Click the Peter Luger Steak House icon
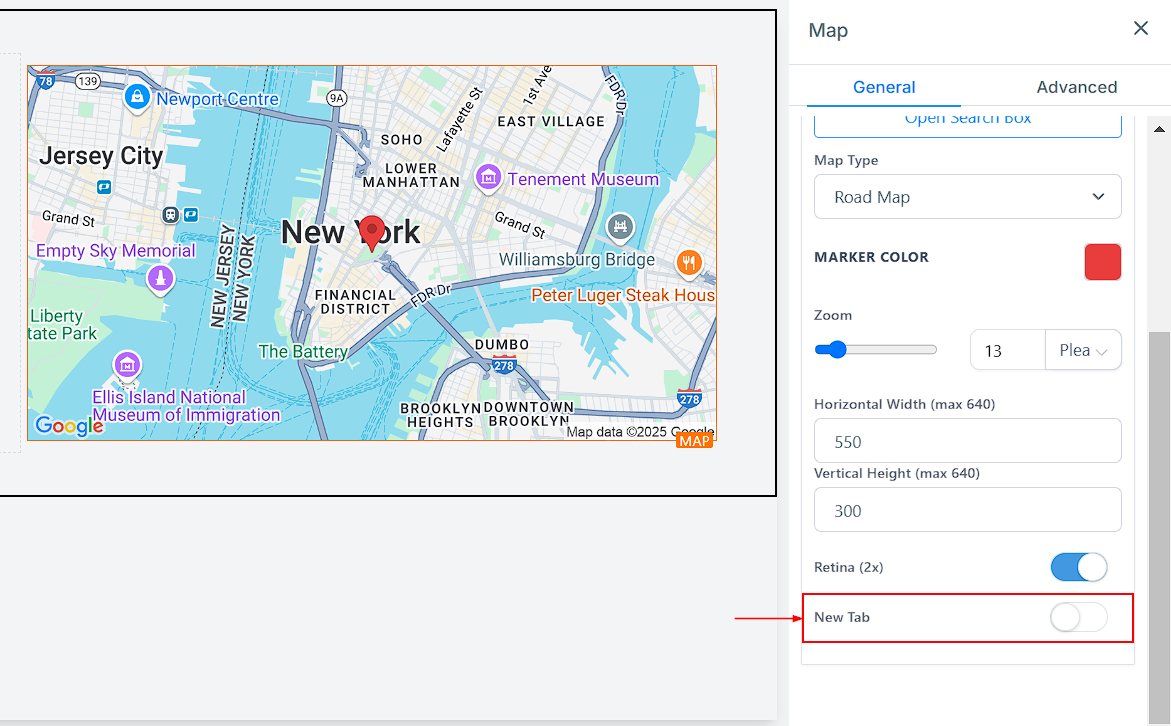This screenshot has height=726, width=1171. point(688,263)
